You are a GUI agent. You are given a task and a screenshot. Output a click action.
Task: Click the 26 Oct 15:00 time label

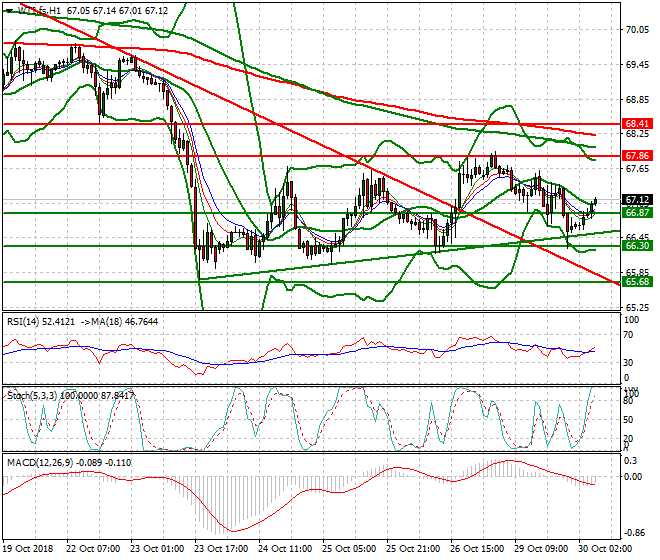tap(477, 549)
